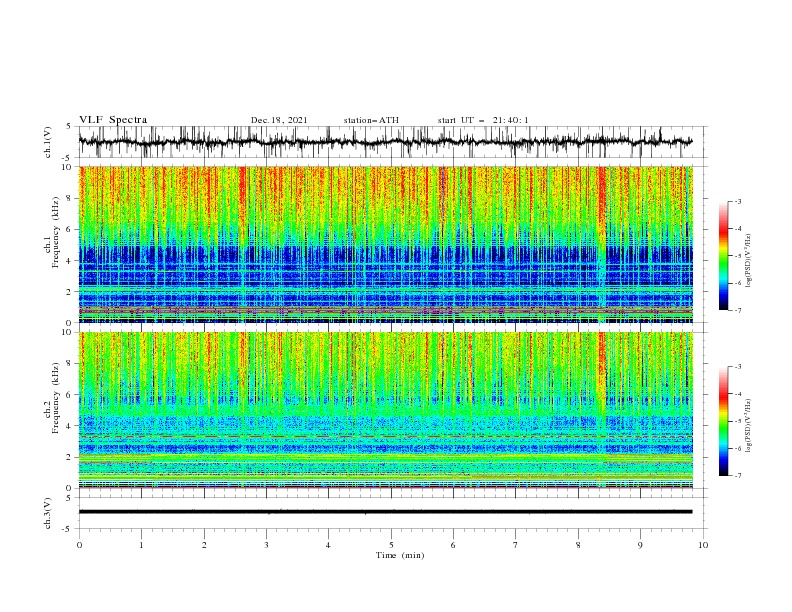The width and height of the screenshot is (792, 612).
Task: Click the ch.1 color bar log(PSD) label
Action: click(748, 261)
